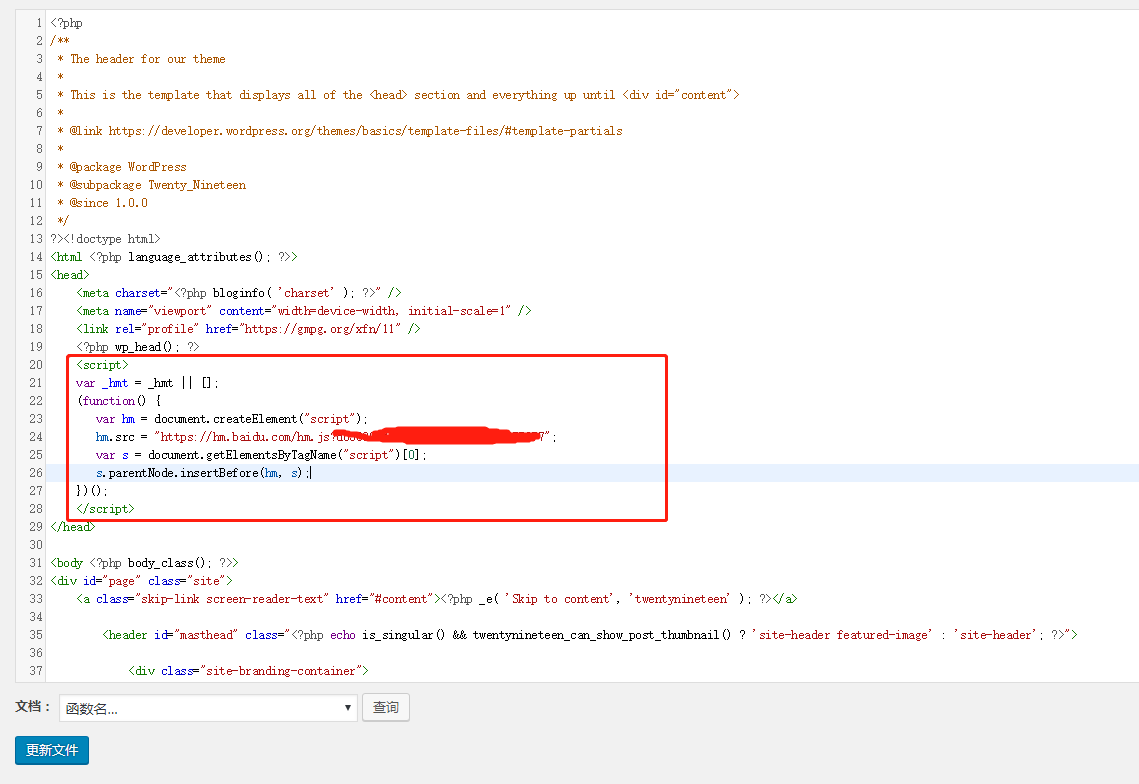Click the s.parentNode.insertBefore(hm, s) line
Image resolution: width=1139 pixels, height=784 pixels.
tap(203, 473)
